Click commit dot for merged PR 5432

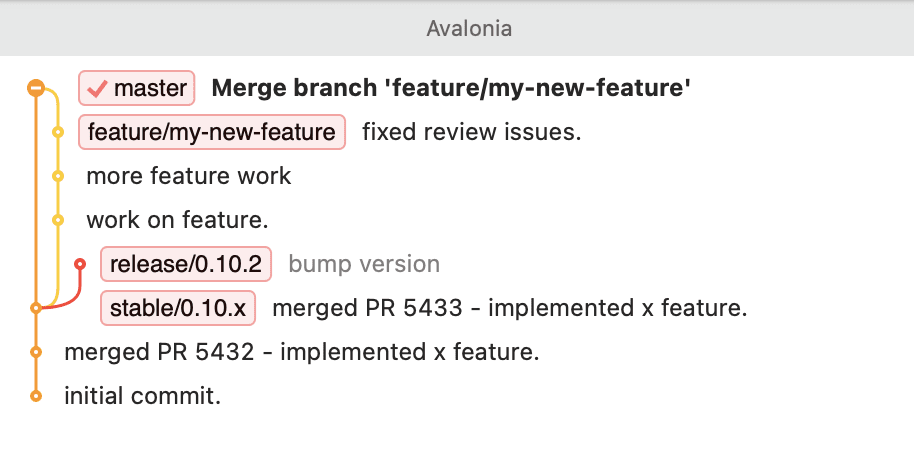tap(36, 352)
